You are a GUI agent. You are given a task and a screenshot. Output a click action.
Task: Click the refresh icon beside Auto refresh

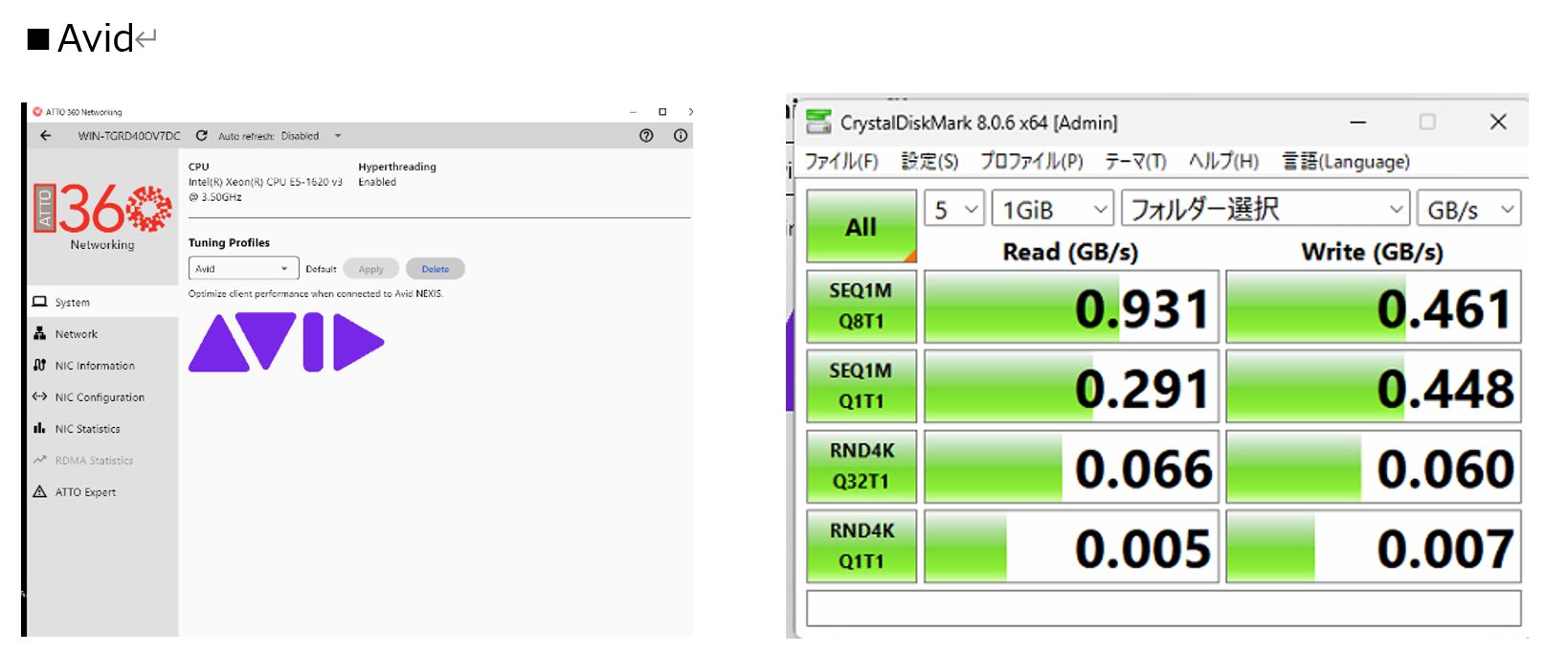click(202, 136)
